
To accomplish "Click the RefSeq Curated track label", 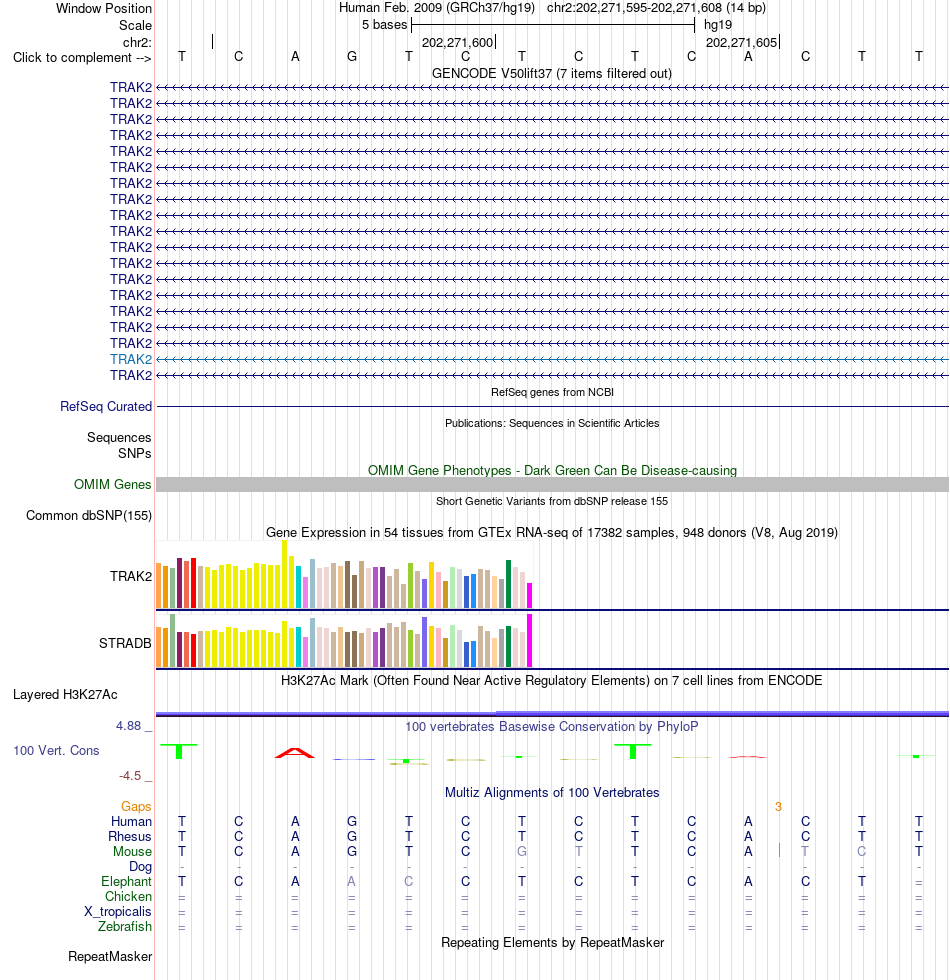I will tap(106, 407).
